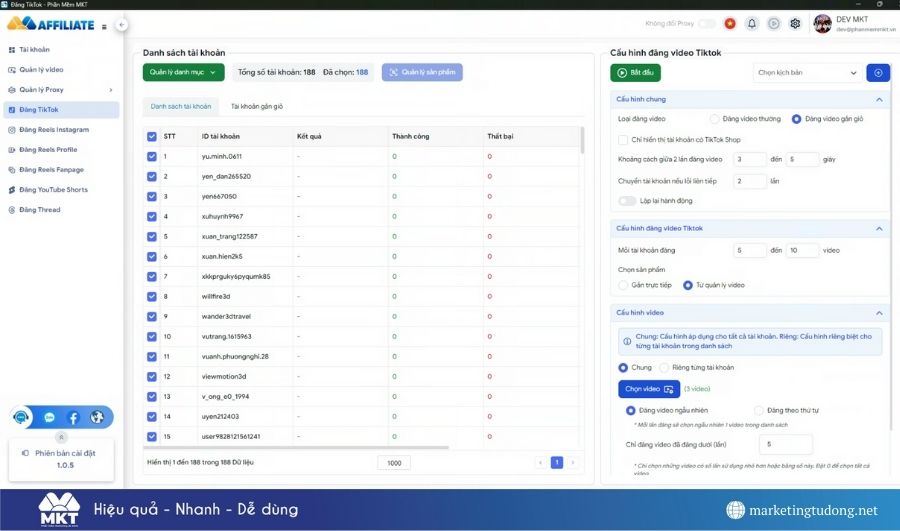Click the DEV MKT user avatar
The height and width of the screenshot is (531, 900).
[x=823, y=24]
